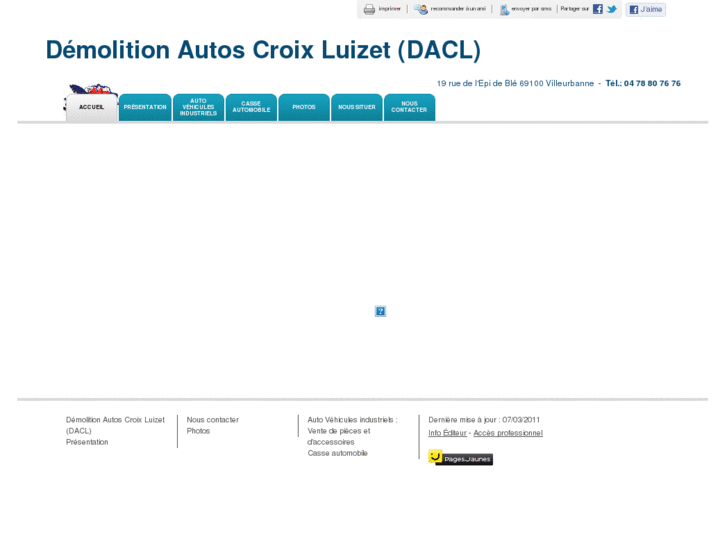Share the page on Facebook icon
Image resolution: width=727 pixels, height=545 pixels.
coord(598,9)
